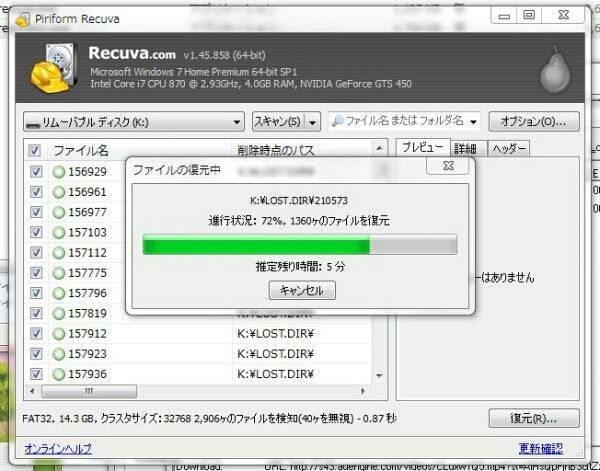Screen dimensions: 600x471
Task: Click the Recuva hard hat logo icon
Action: coord(54,68)
